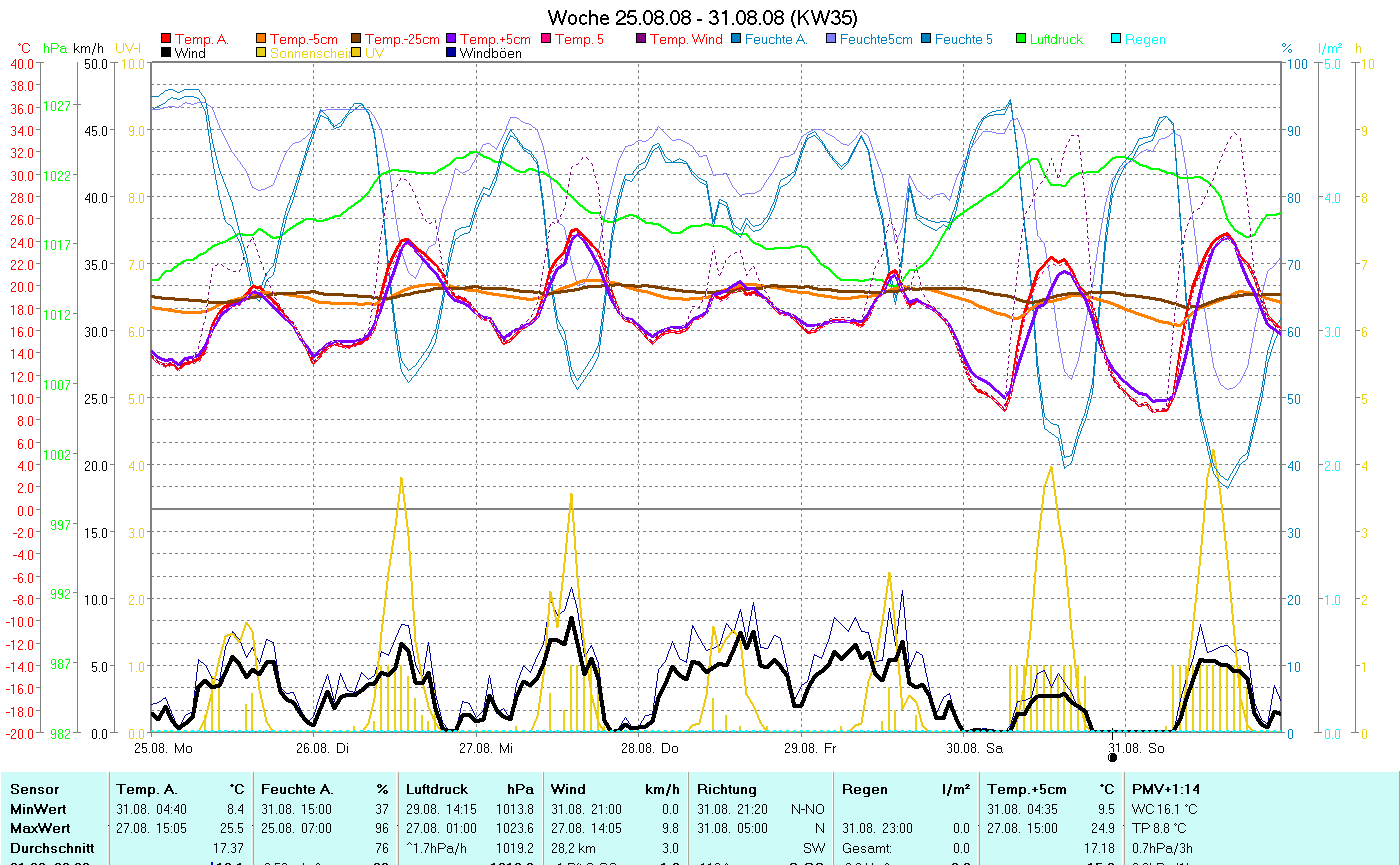
Task: Click the red Temp. A. legend square
Action: pyautogui.click(x=166, y=40)
